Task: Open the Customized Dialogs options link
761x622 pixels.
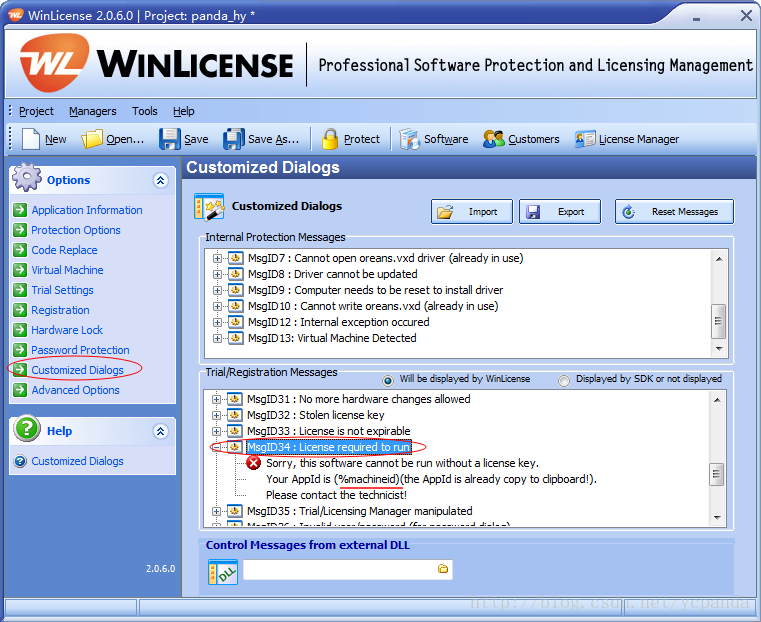Action: click(78, 370)
